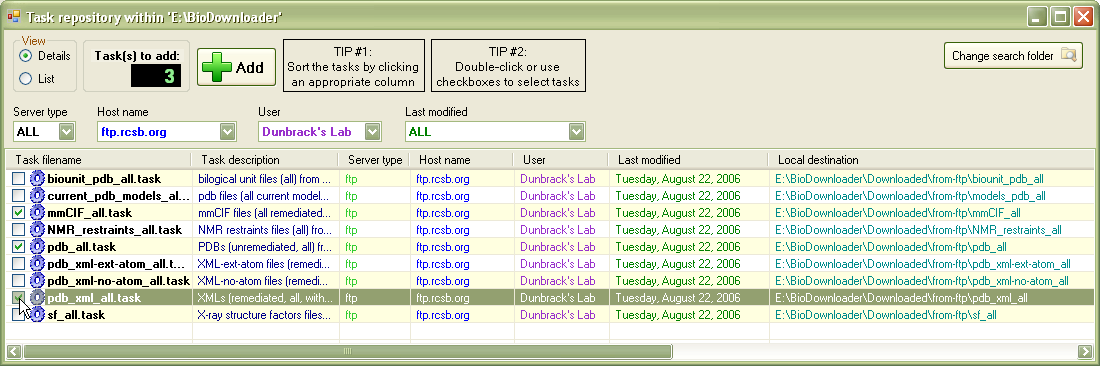This screenshot has width=1100, height=366.
Task: Click the 'NMR restraints files (all)' description
Action: pyautogui.click(x=264, y=229)
